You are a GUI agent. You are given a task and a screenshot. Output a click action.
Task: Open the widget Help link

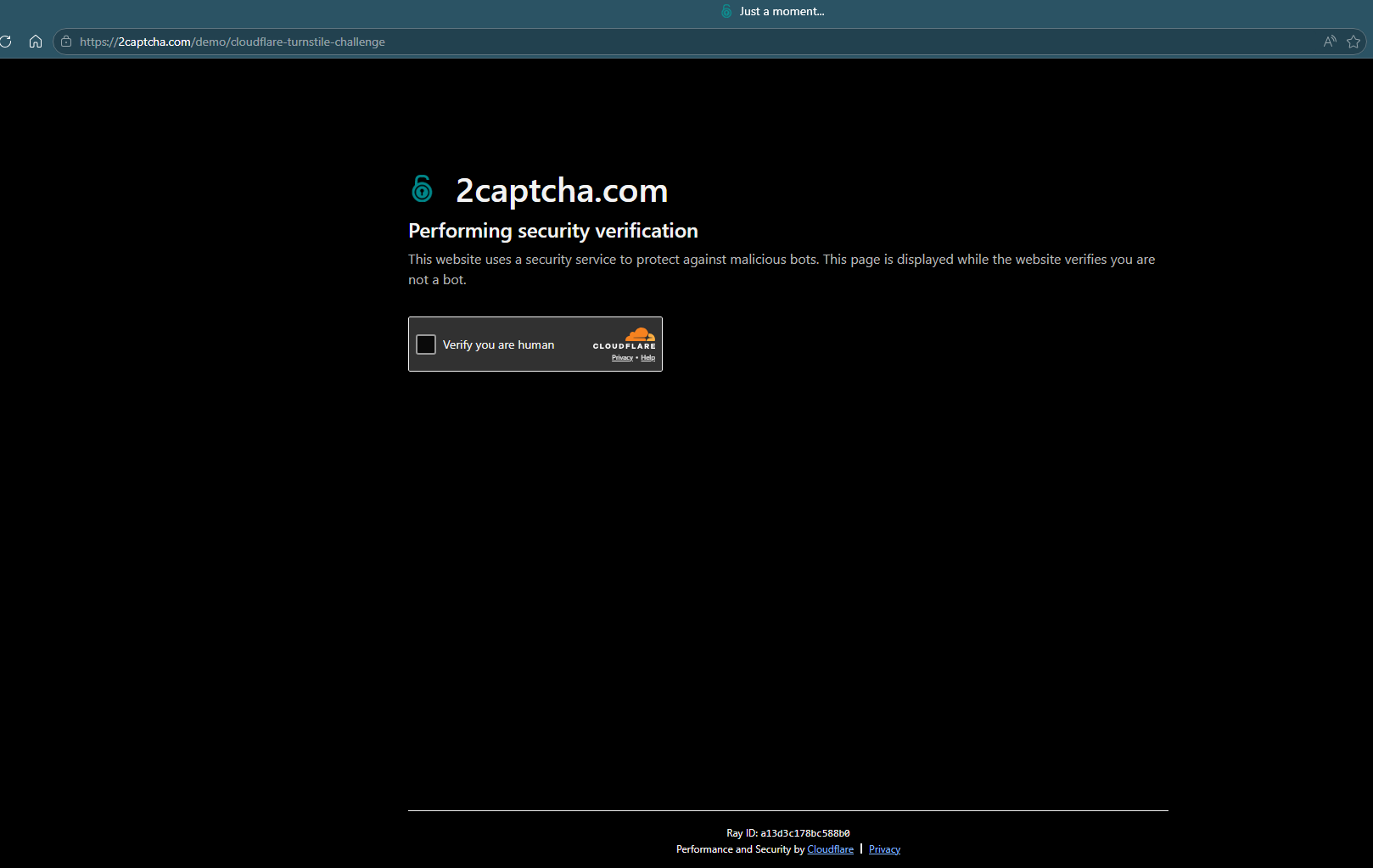tap(647, 358)
